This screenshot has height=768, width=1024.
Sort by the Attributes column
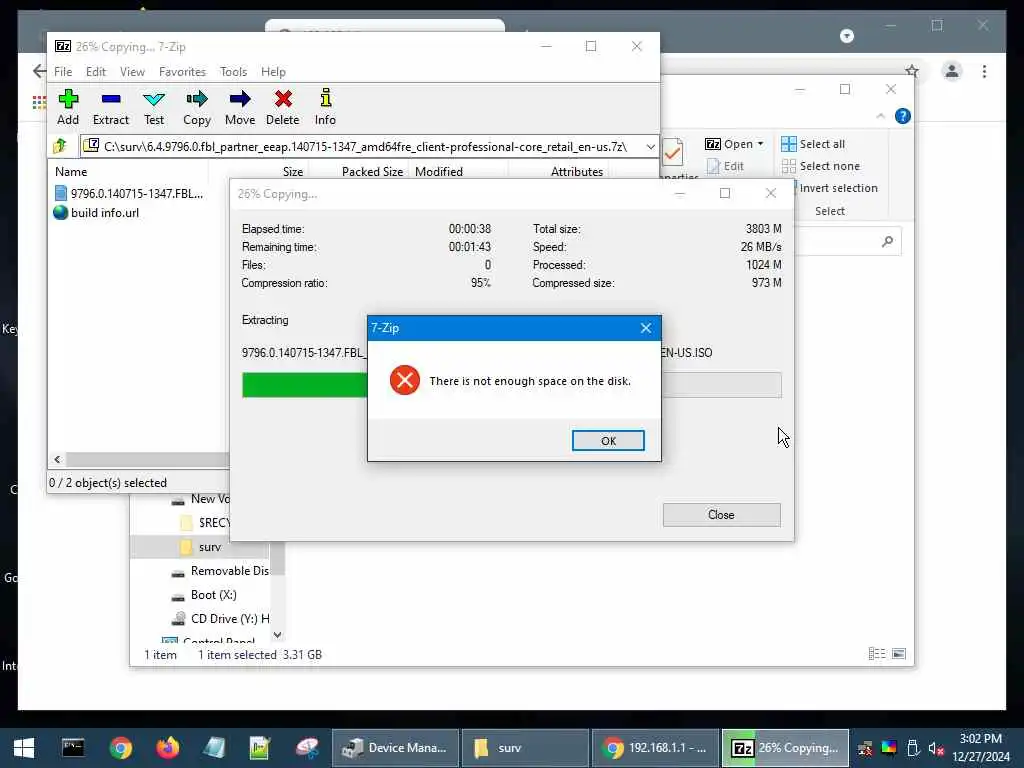(x=577, y=172)
